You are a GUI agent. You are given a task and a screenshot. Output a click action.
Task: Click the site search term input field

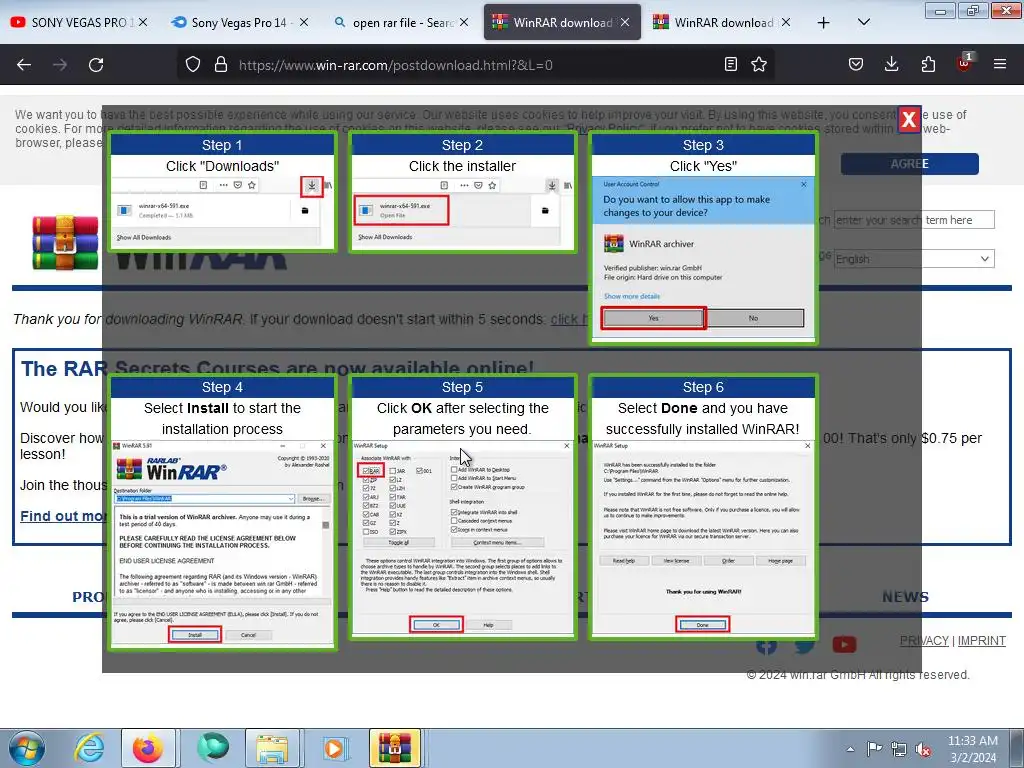click(914, 220)
